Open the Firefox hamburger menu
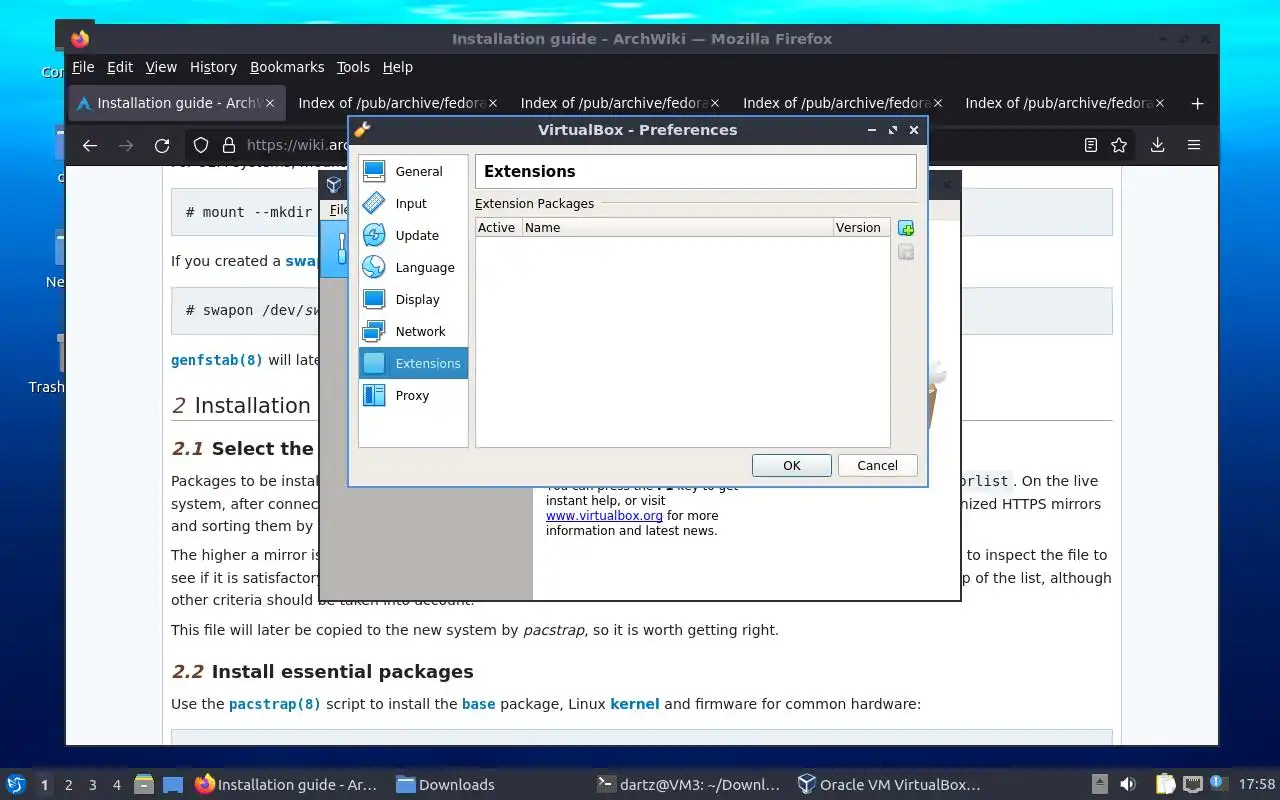Screen dimensions: 1280x800 (1194, 145)
